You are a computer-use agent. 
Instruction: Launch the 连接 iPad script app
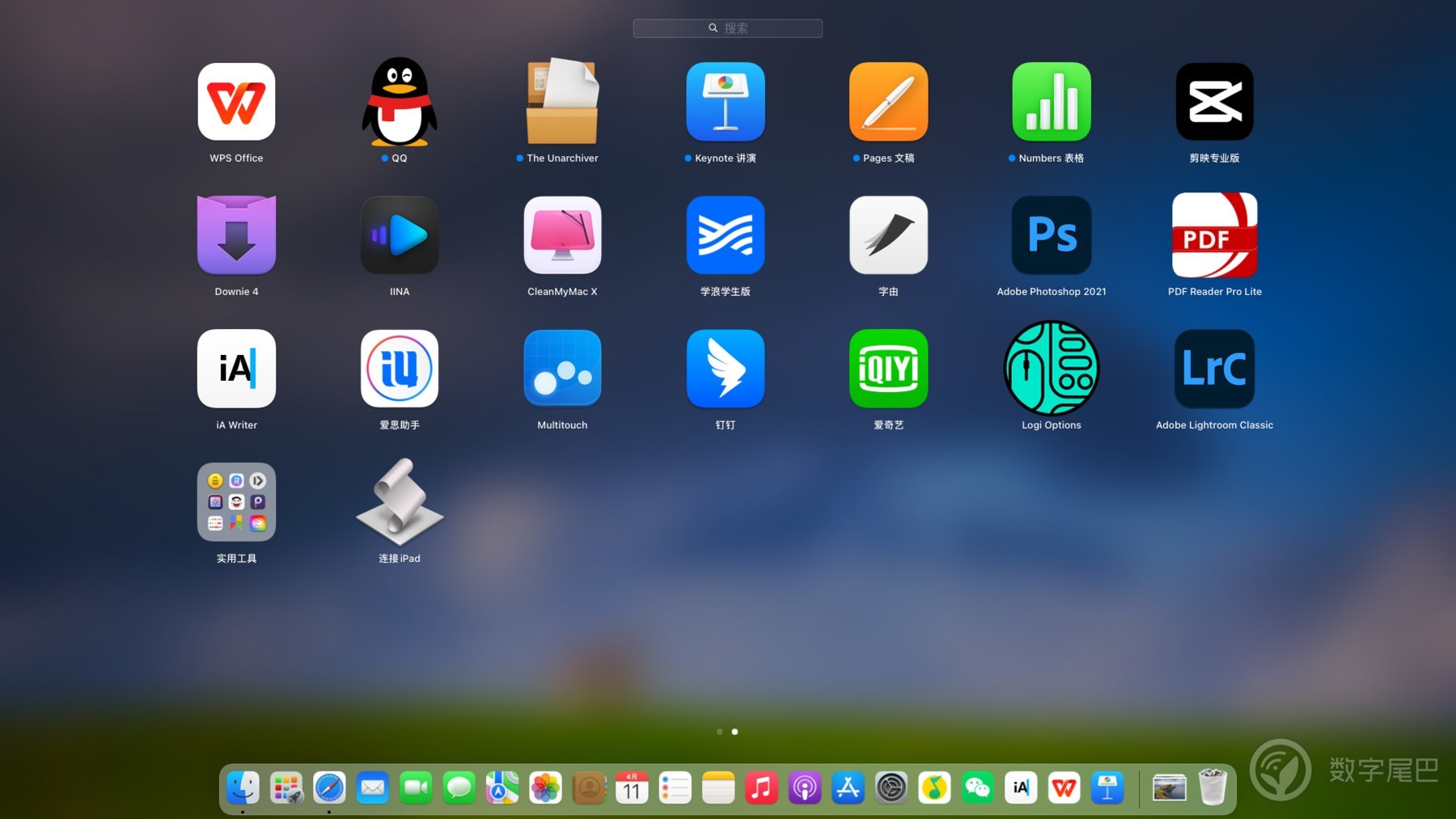pyautogui.click(x=400, y=502)
